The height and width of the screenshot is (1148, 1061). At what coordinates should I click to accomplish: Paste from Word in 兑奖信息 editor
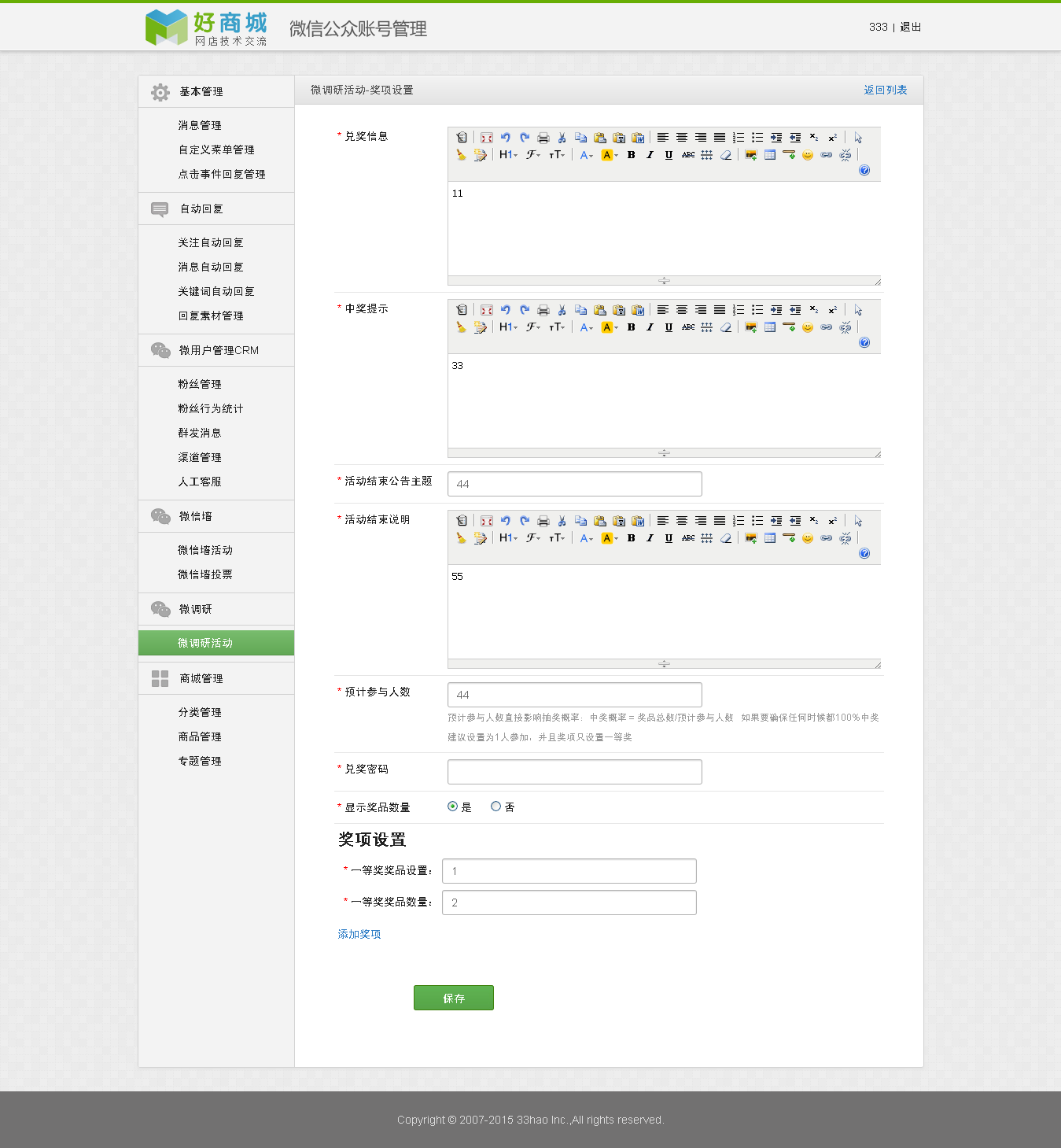638,138
